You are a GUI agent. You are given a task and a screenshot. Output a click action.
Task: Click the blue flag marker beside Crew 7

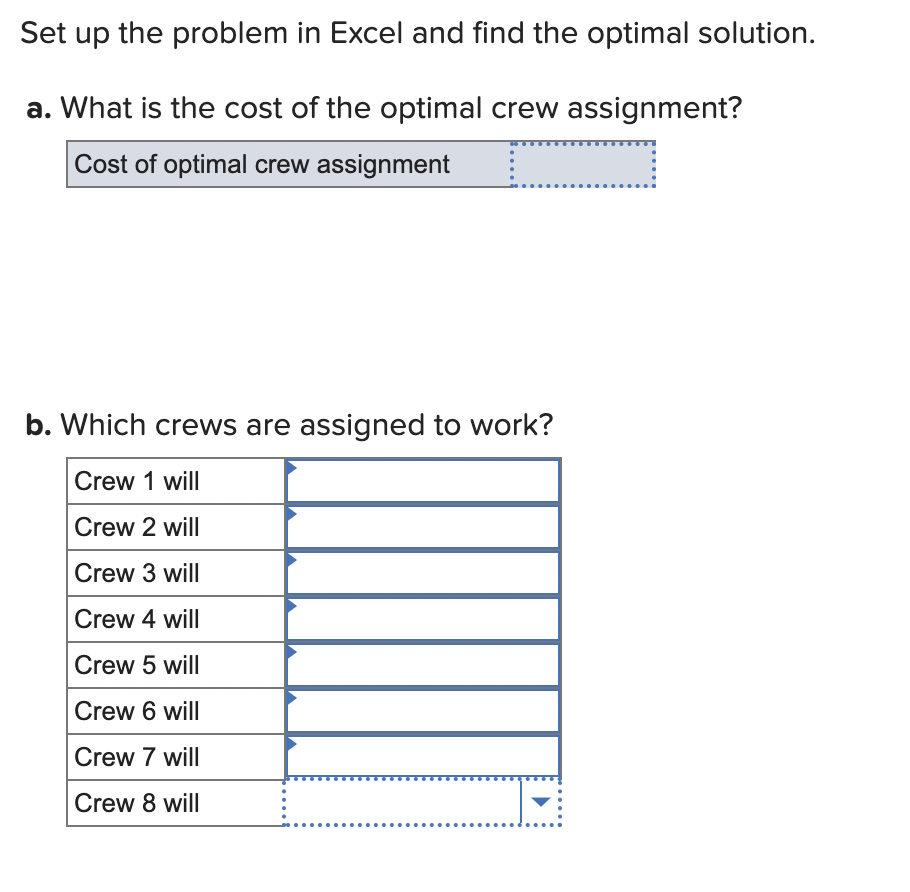point(290,742)
